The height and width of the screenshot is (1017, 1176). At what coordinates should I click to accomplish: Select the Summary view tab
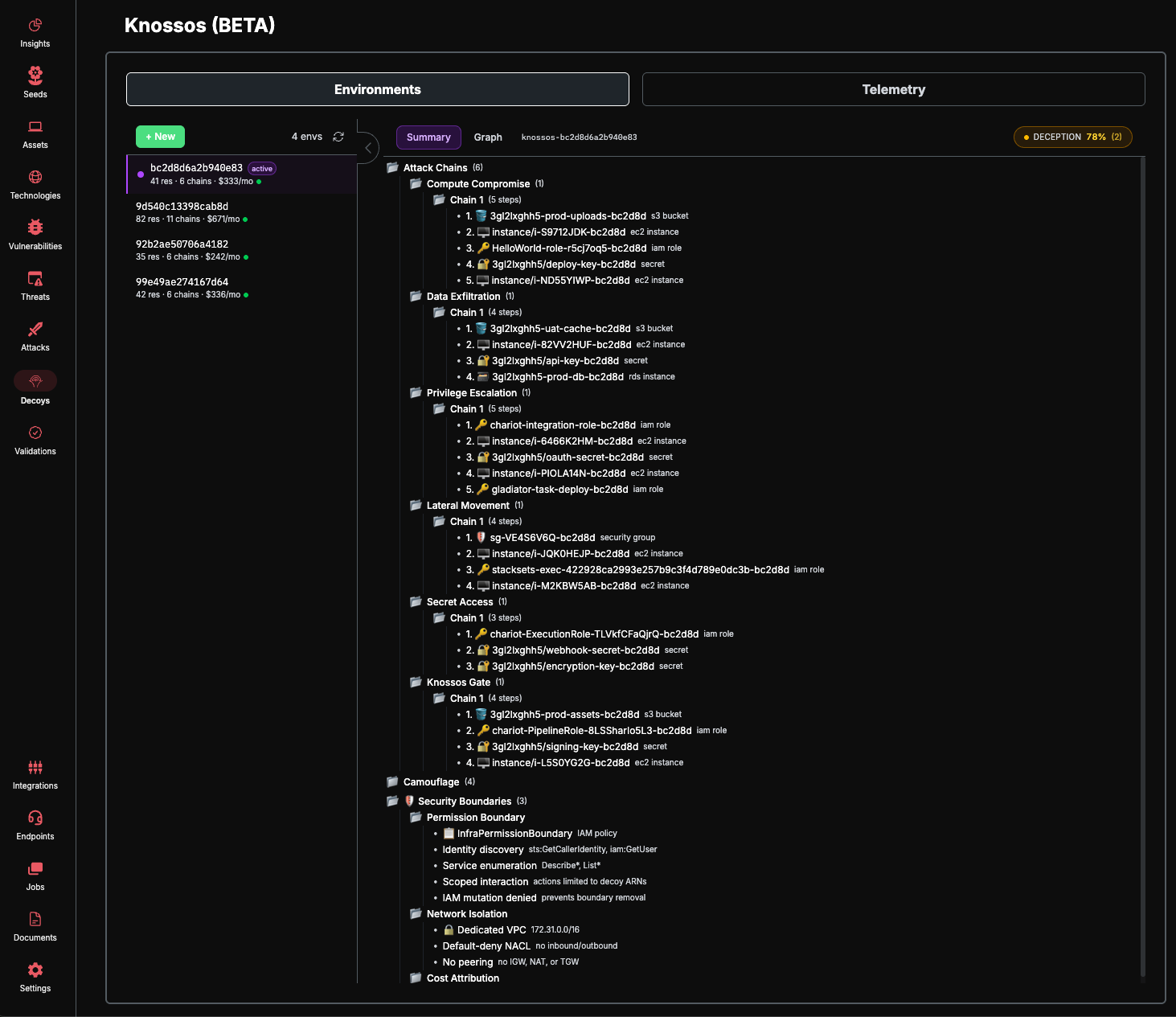[x=428, y=137]
